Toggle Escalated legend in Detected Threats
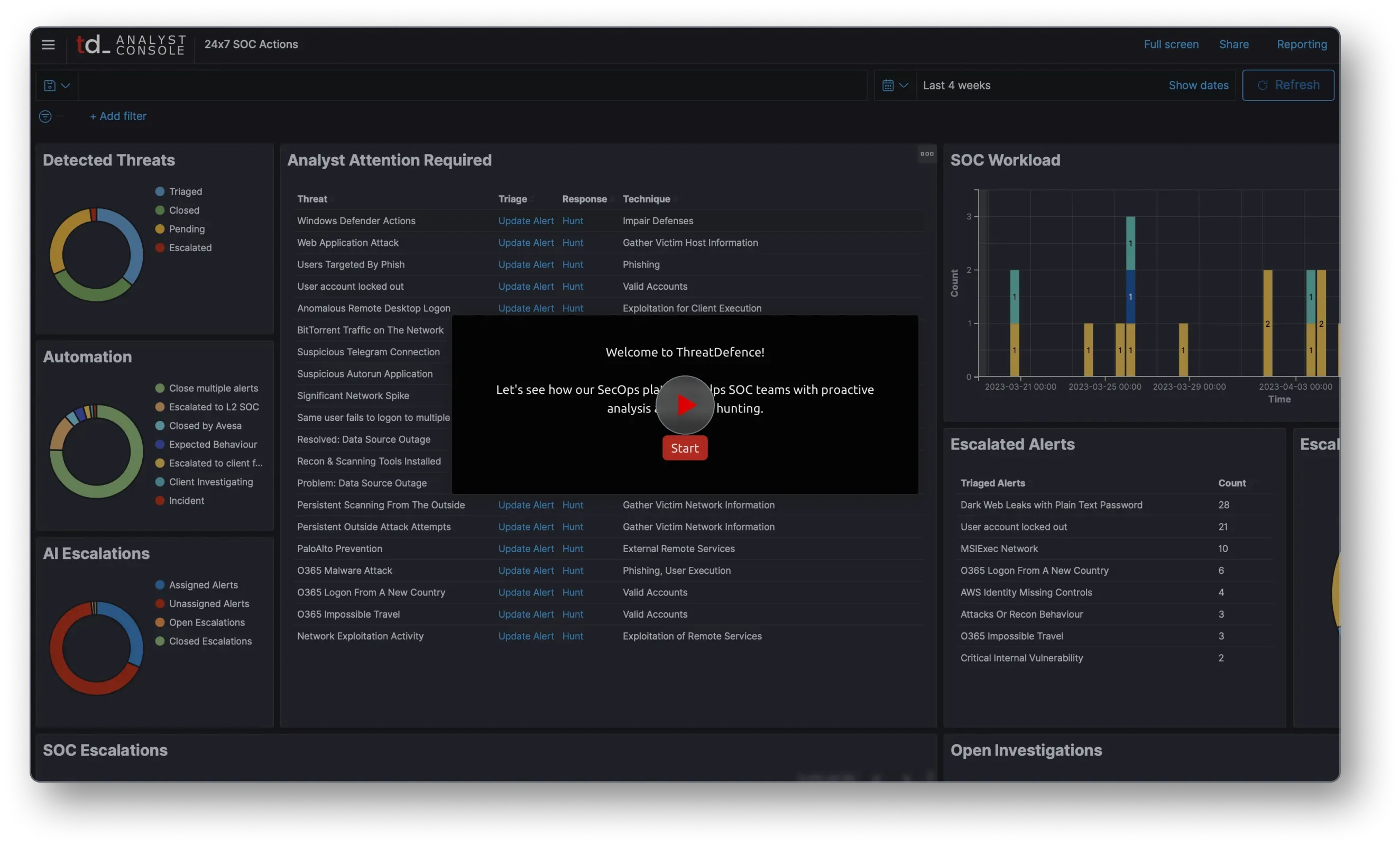 click(183, 248)
